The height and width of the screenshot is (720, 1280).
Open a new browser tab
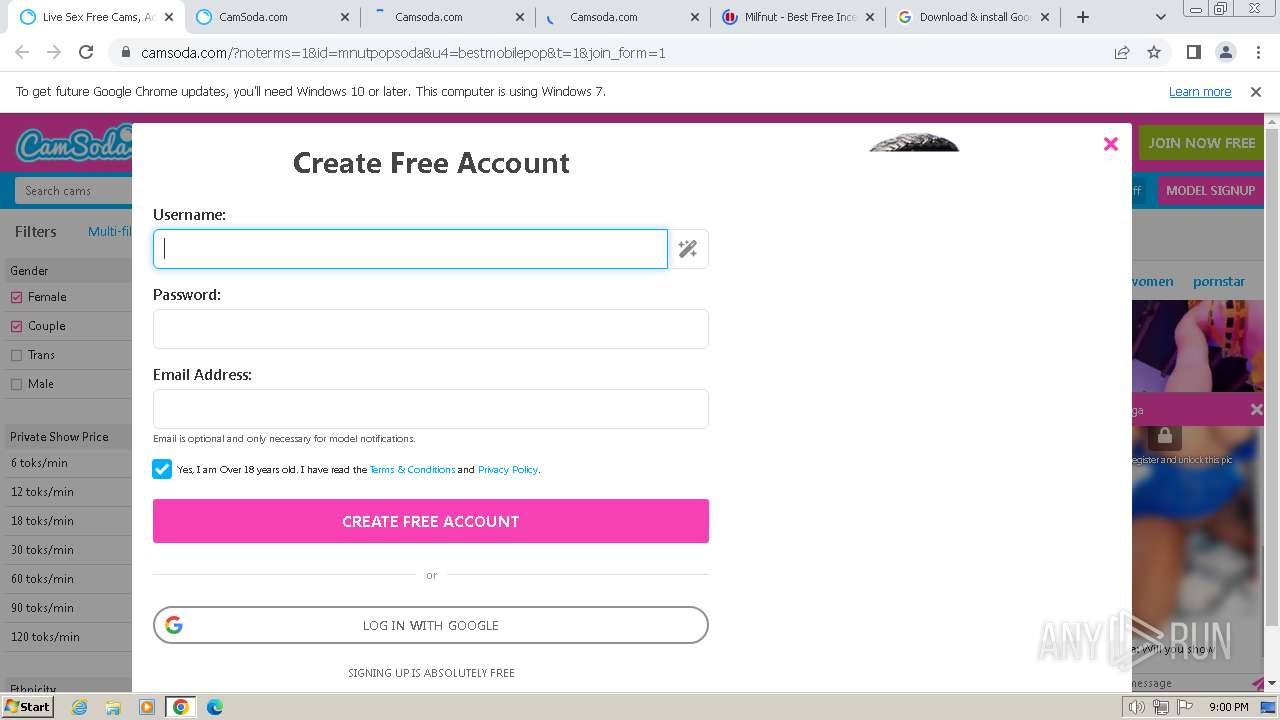tap(1083, 17)
